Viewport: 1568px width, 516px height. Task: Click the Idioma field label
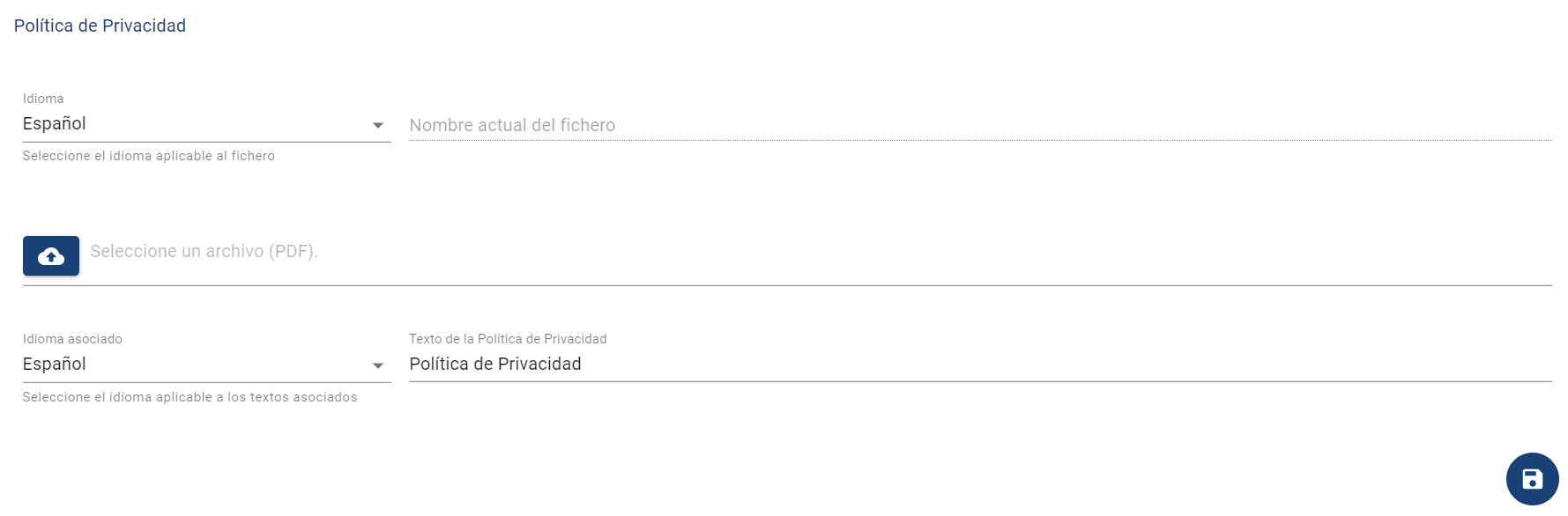click(x=43, y=99)
